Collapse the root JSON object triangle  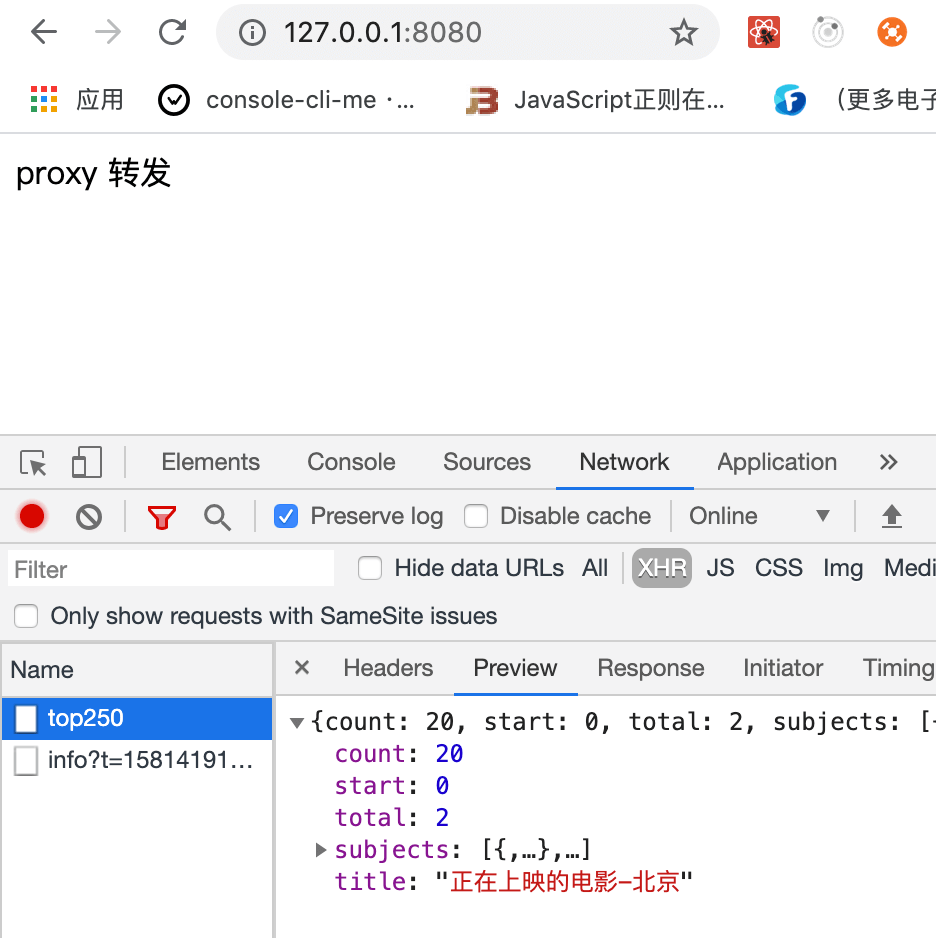297,722
